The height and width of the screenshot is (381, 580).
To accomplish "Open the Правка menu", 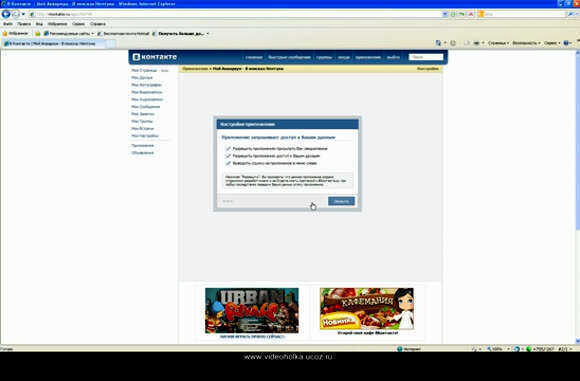I will (24, 24).
